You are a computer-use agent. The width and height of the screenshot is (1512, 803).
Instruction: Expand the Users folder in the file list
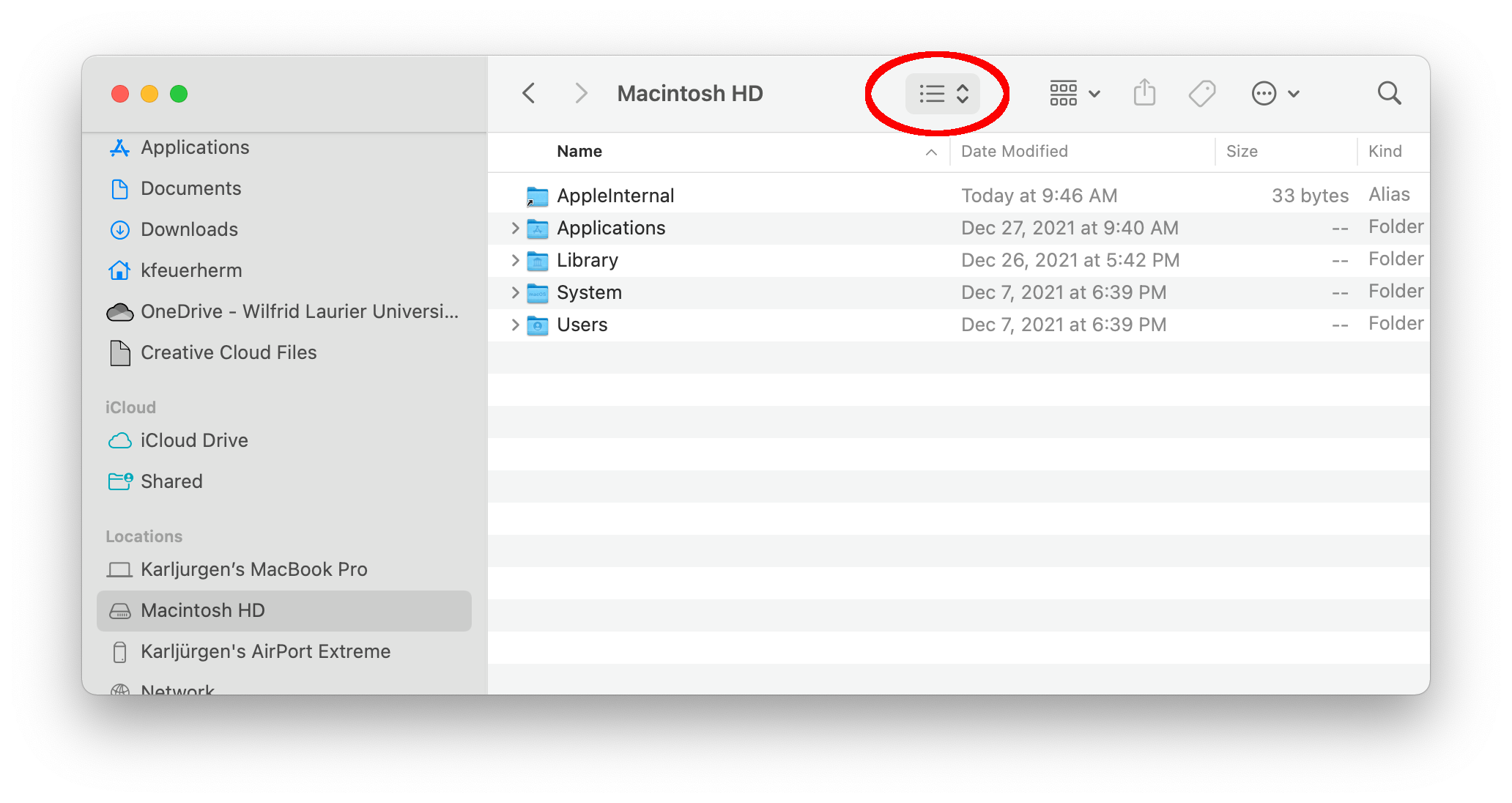pos(515,325)
